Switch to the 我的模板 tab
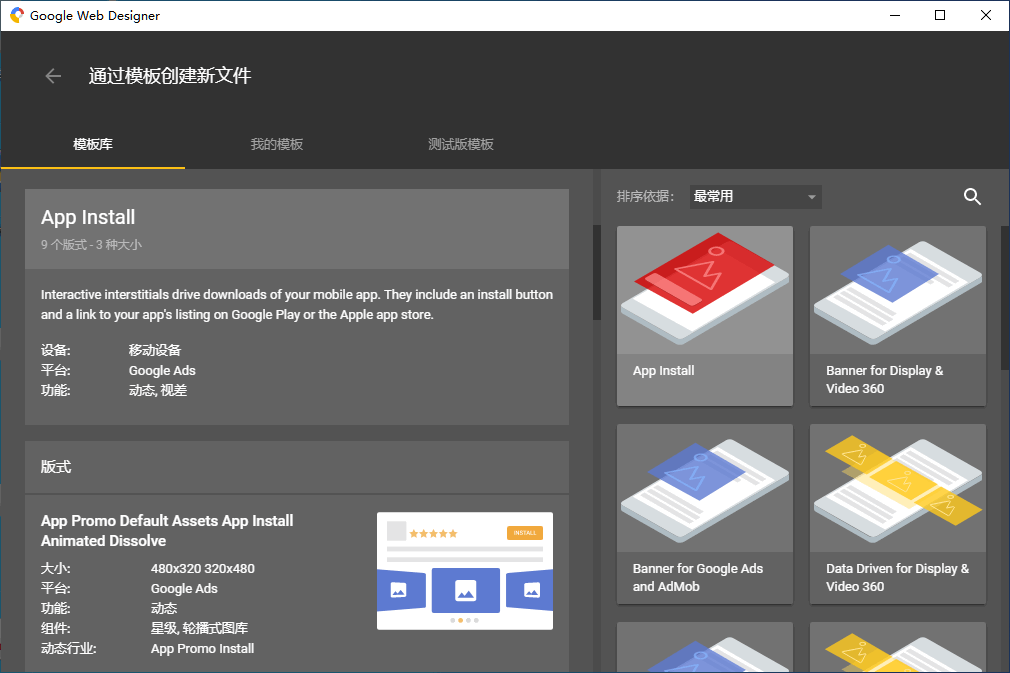 [276, 143]
